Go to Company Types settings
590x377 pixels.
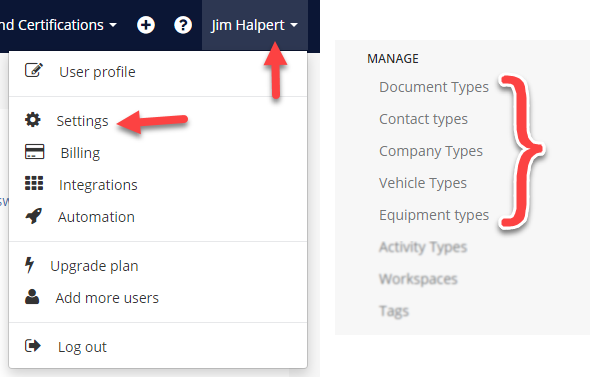[x=431, y=151]
